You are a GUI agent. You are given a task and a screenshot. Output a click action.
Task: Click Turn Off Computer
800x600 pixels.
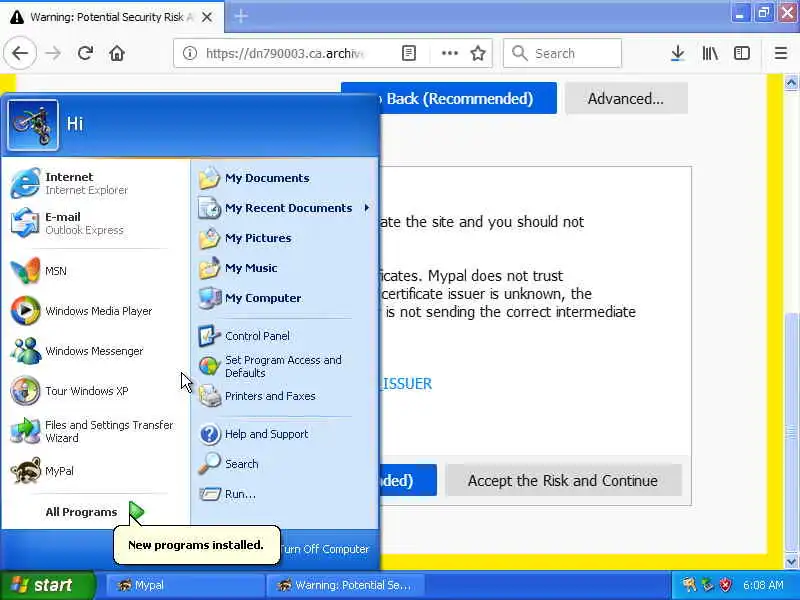click(x=324, y=549)
